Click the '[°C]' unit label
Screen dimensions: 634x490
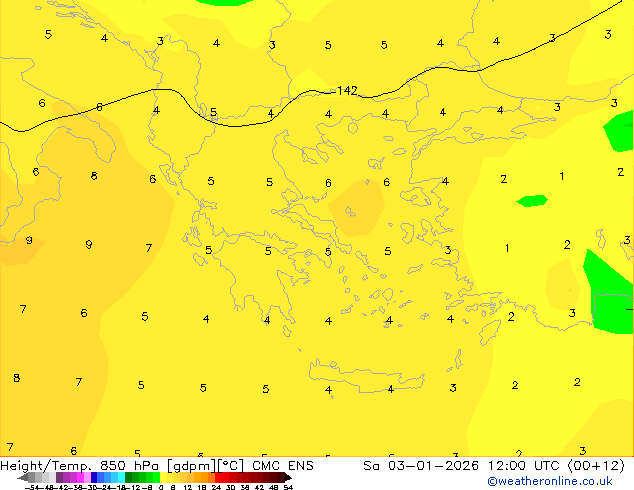(231, 466)
